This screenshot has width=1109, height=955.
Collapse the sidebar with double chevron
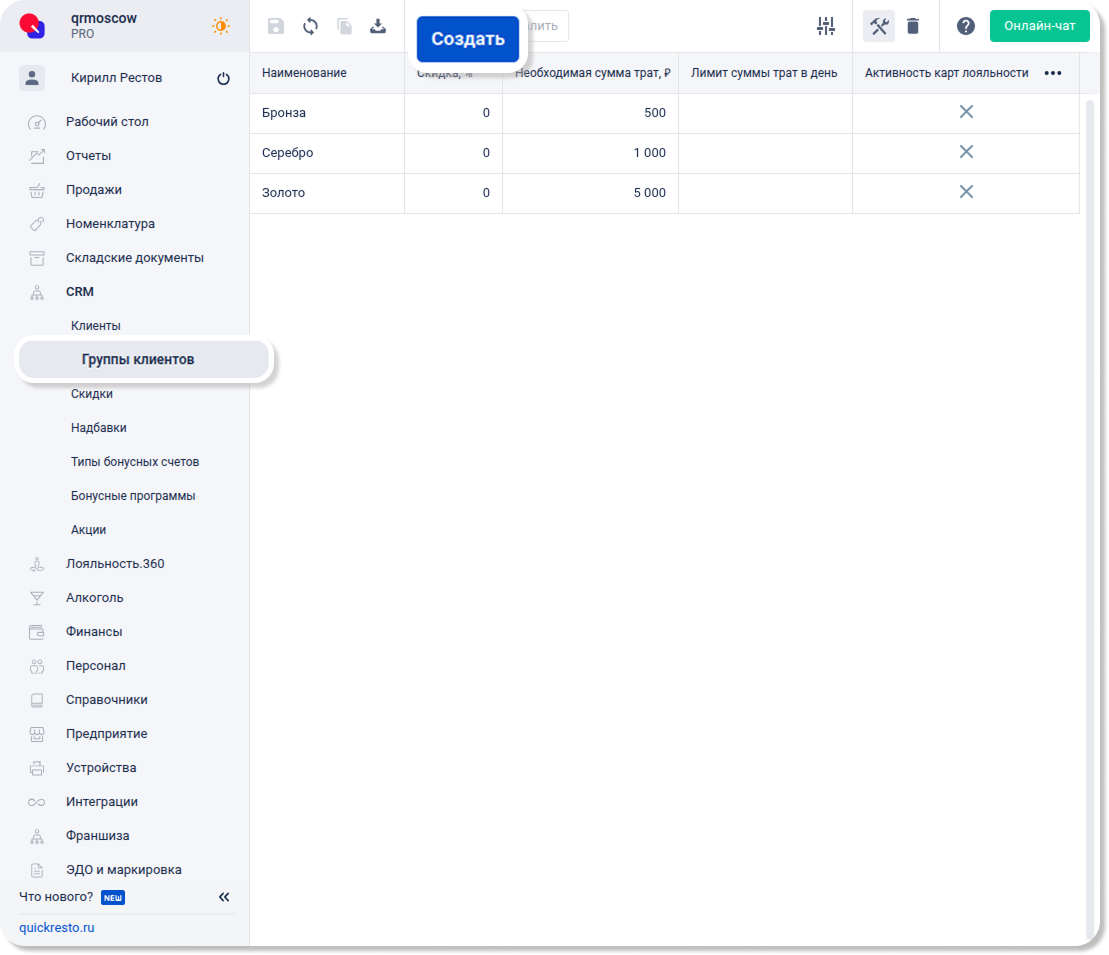point(224,897)
